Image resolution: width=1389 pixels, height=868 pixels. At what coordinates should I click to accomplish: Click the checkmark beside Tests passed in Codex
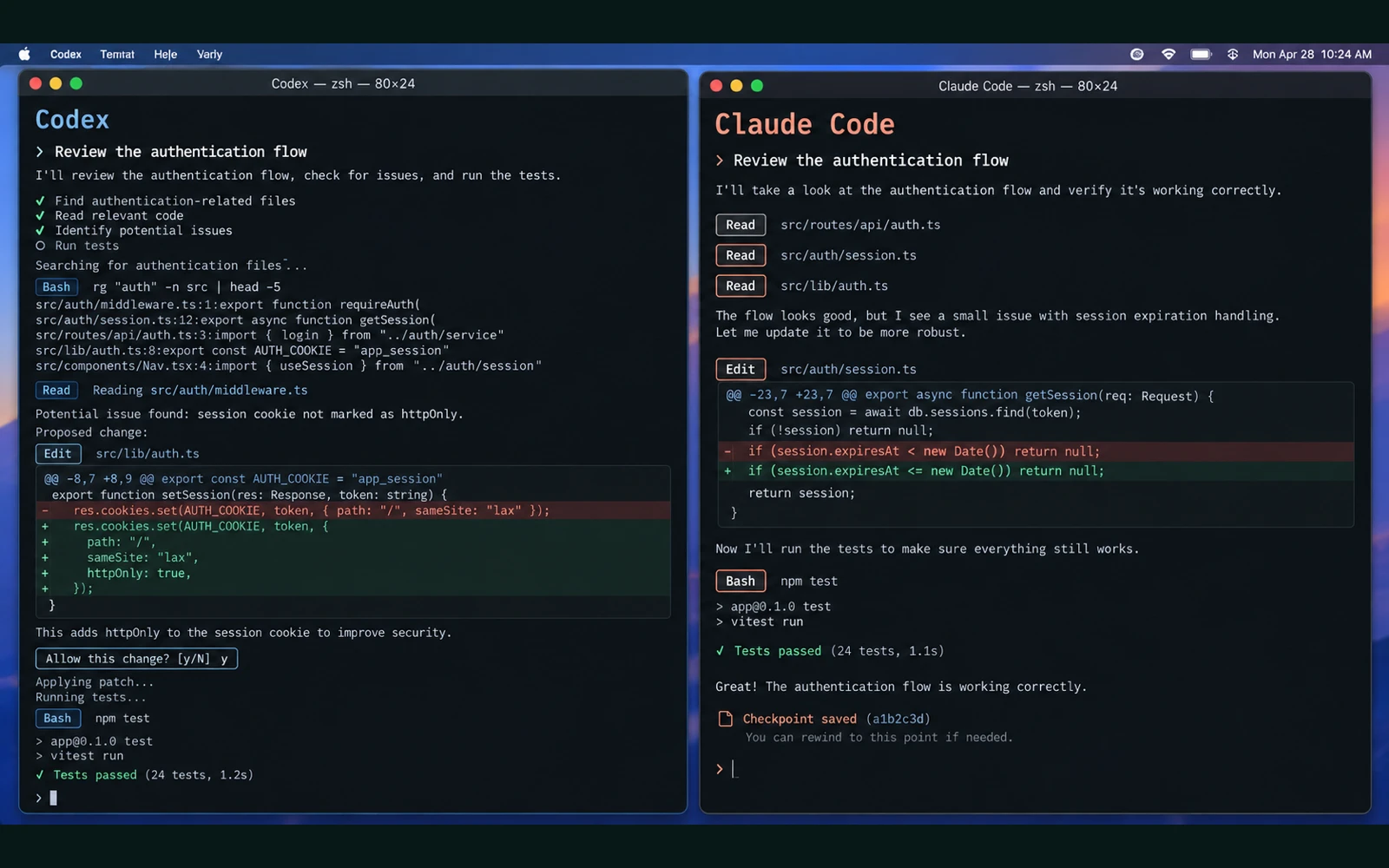point(40,774)
